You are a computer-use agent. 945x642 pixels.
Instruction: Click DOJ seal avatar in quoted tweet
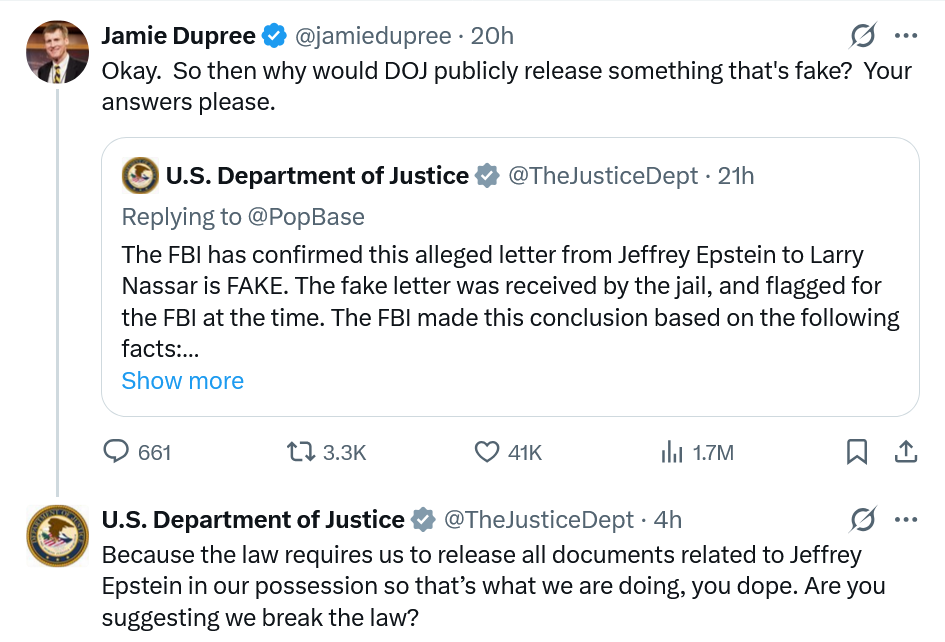(x=140, y=177)
